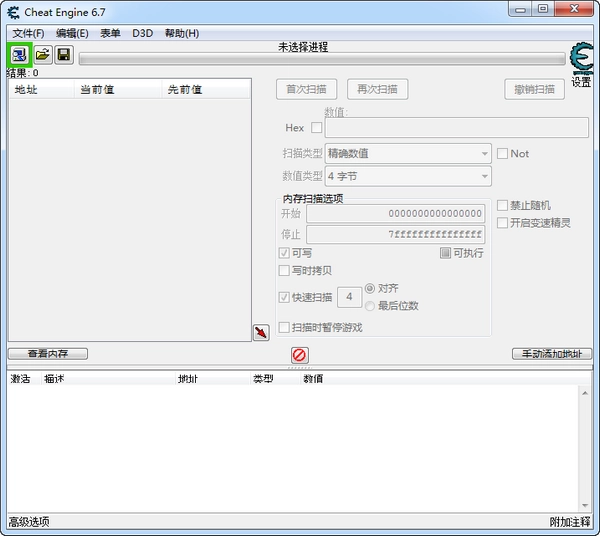Open the D3D menu
Screen dimensions: 600x536
click(143, 33)
